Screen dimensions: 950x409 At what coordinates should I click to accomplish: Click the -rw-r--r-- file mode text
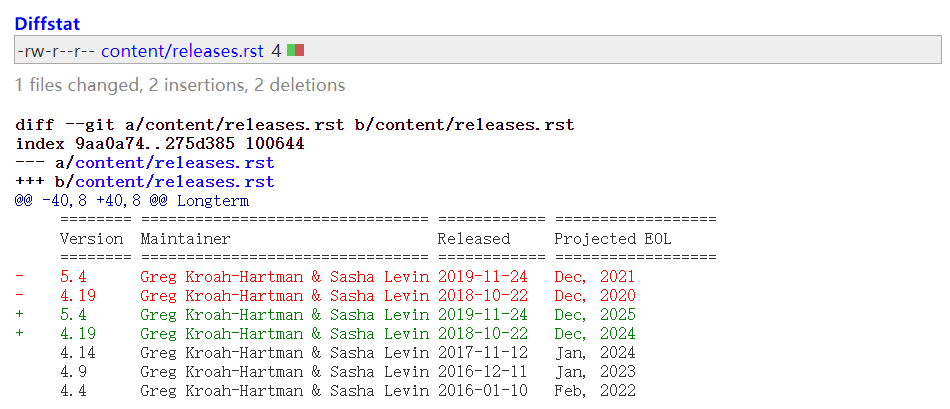click(56, 50)
